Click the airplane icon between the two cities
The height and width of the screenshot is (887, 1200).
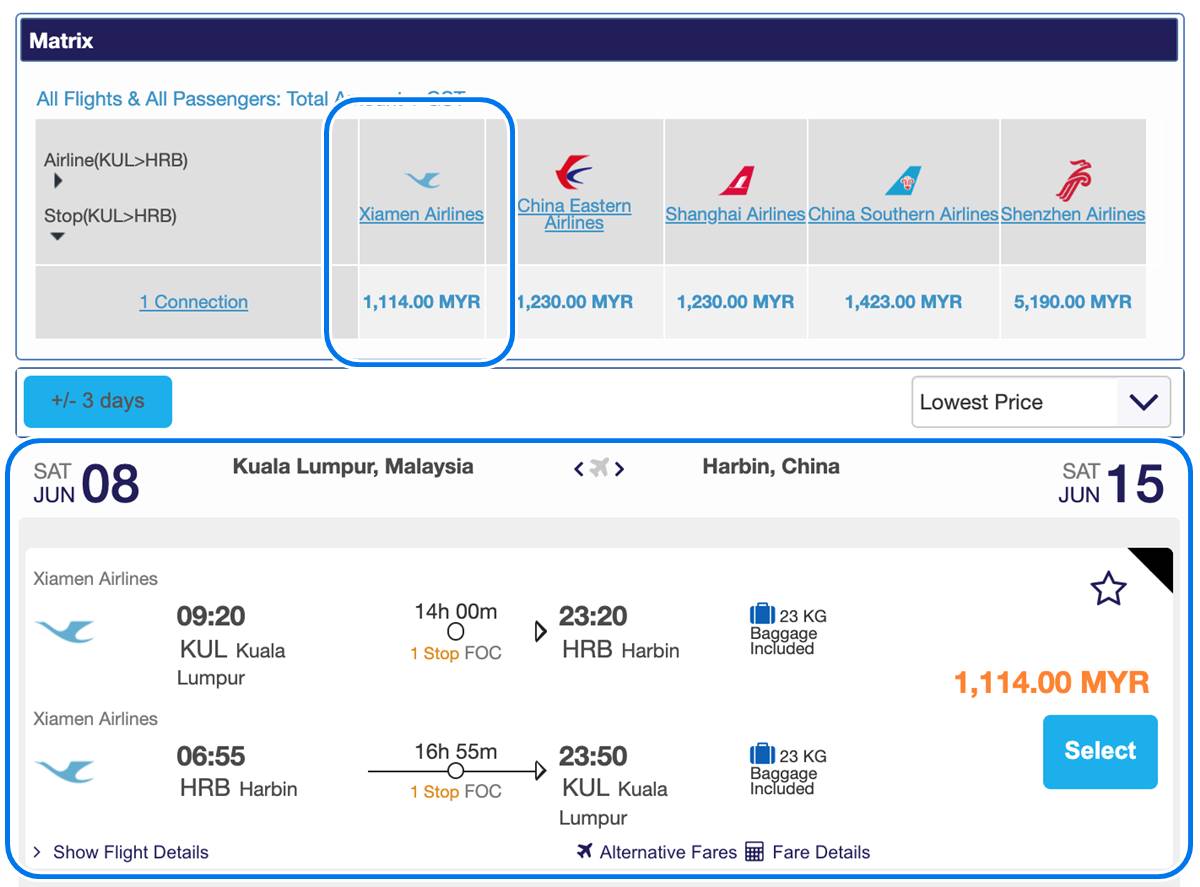coord(599,467)
